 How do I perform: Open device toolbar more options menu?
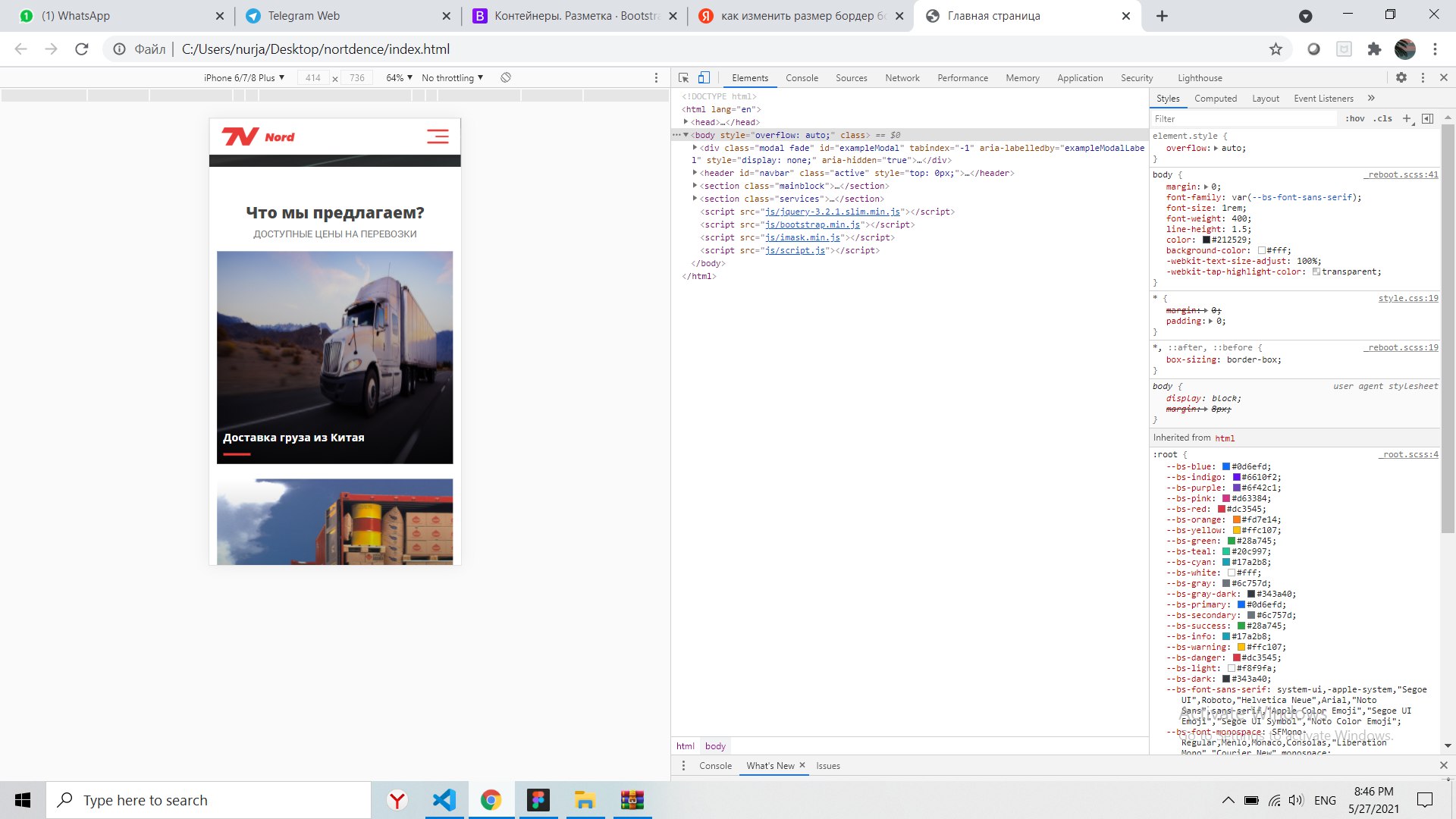tap(657, 77)
